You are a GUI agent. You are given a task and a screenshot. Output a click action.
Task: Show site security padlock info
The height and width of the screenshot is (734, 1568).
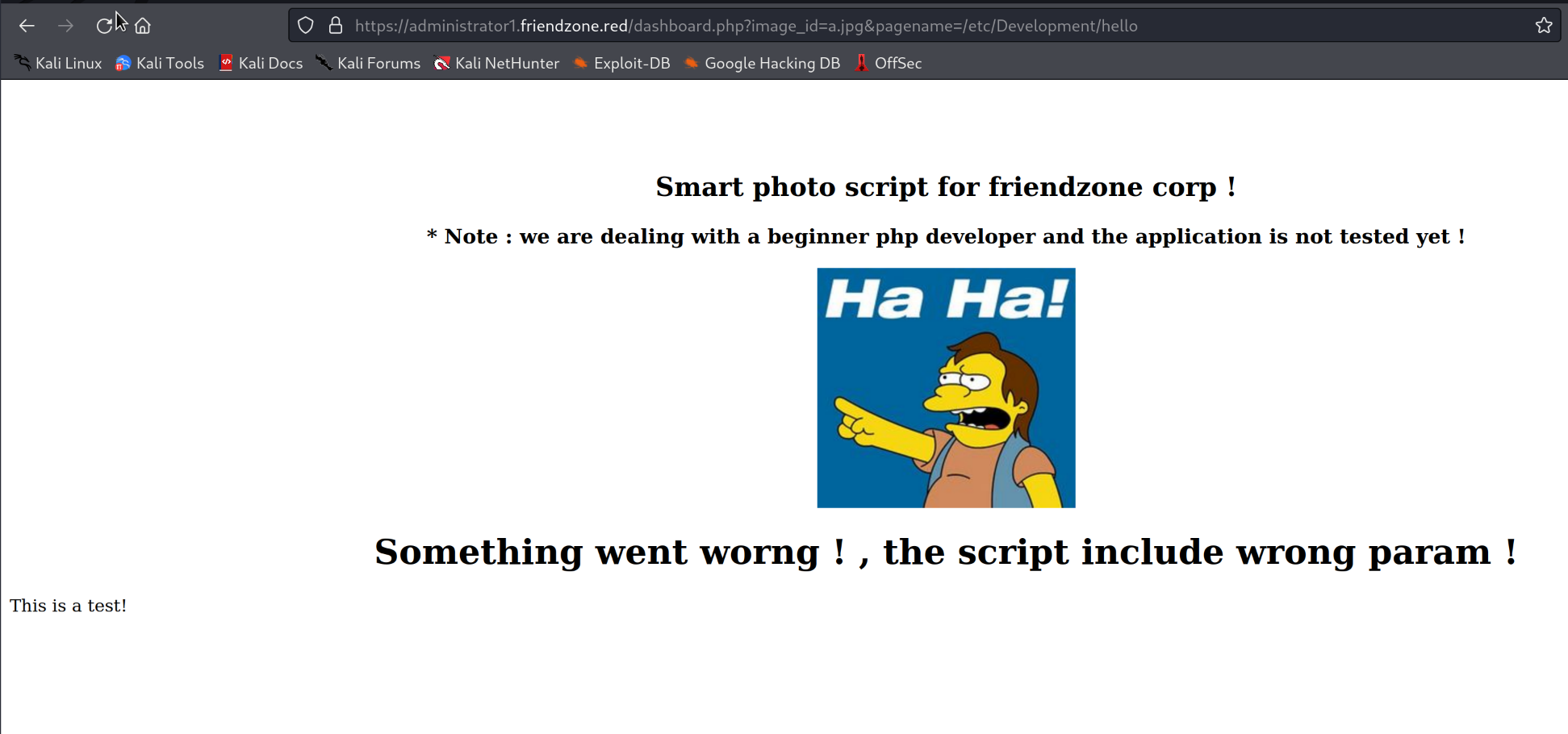coord(336,26)
